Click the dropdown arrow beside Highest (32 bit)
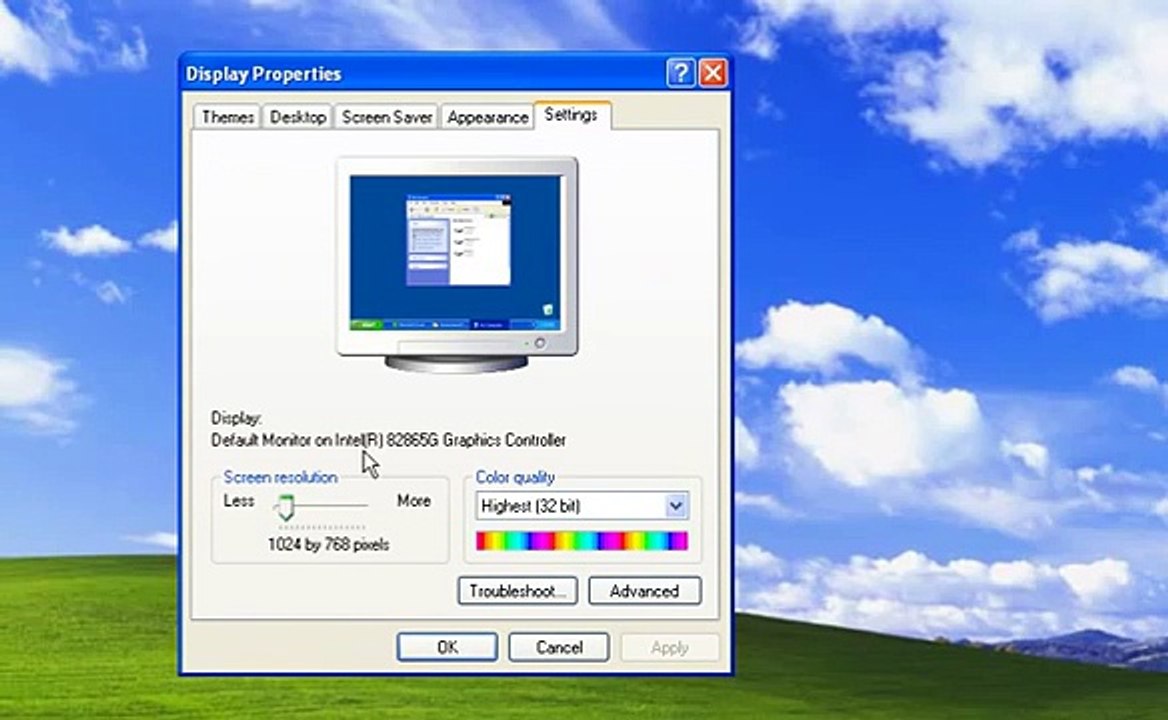1168x720 pixels. tap(676, 506)
